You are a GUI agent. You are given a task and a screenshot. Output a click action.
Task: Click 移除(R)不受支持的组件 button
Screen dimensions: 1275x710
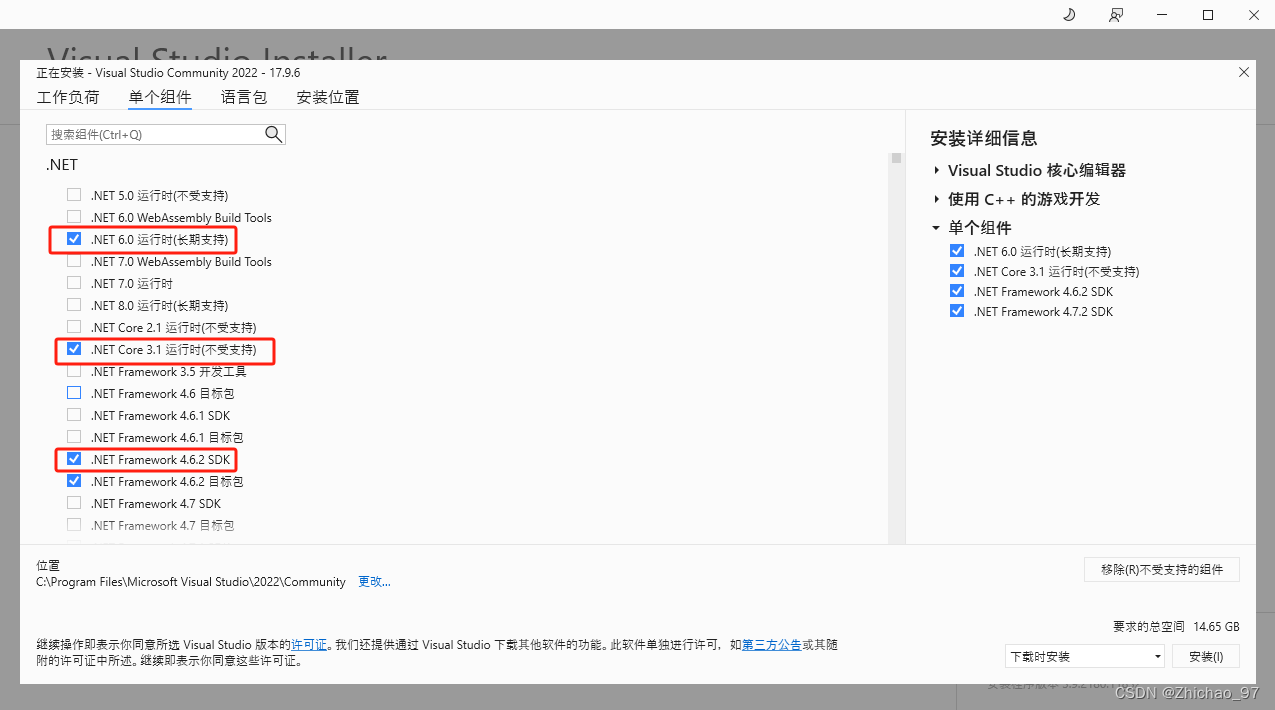(x=1162, y=569)
